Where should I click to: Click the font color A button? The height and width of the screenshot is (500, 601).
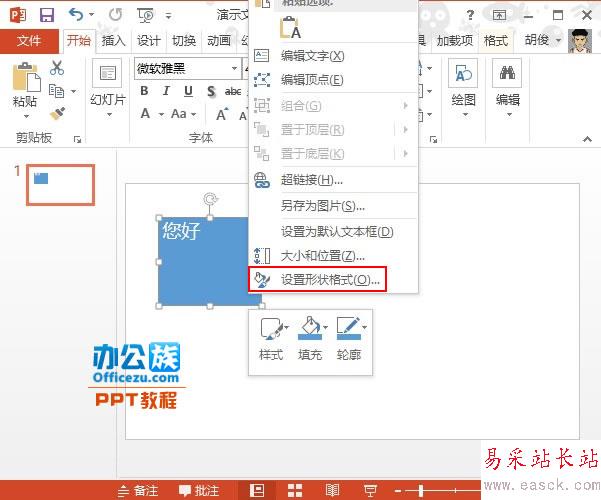coord(145,113)
